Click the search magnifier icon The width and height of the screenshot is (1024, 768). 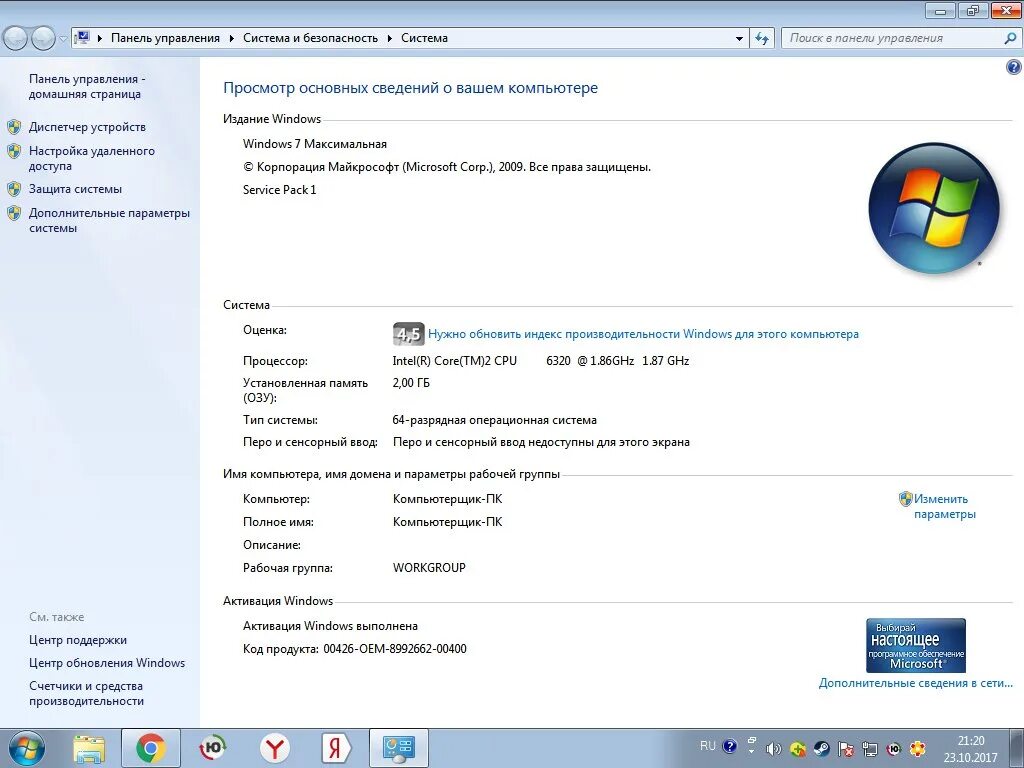pos(1010,38)
